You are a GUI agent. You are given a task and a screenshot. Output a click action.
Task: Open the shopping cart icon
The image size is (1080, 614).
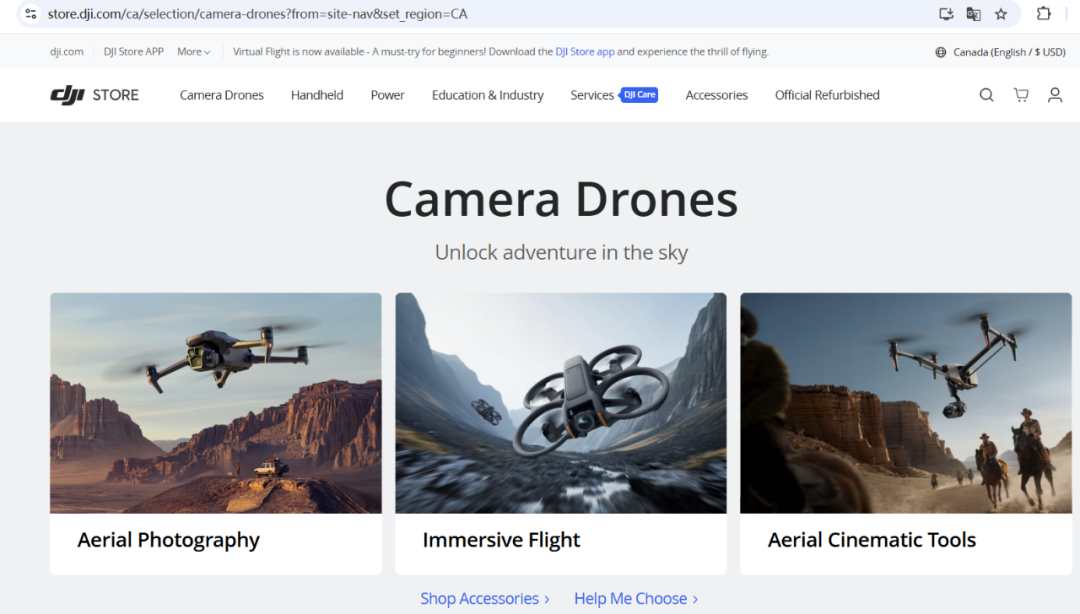click(1021, 95)
